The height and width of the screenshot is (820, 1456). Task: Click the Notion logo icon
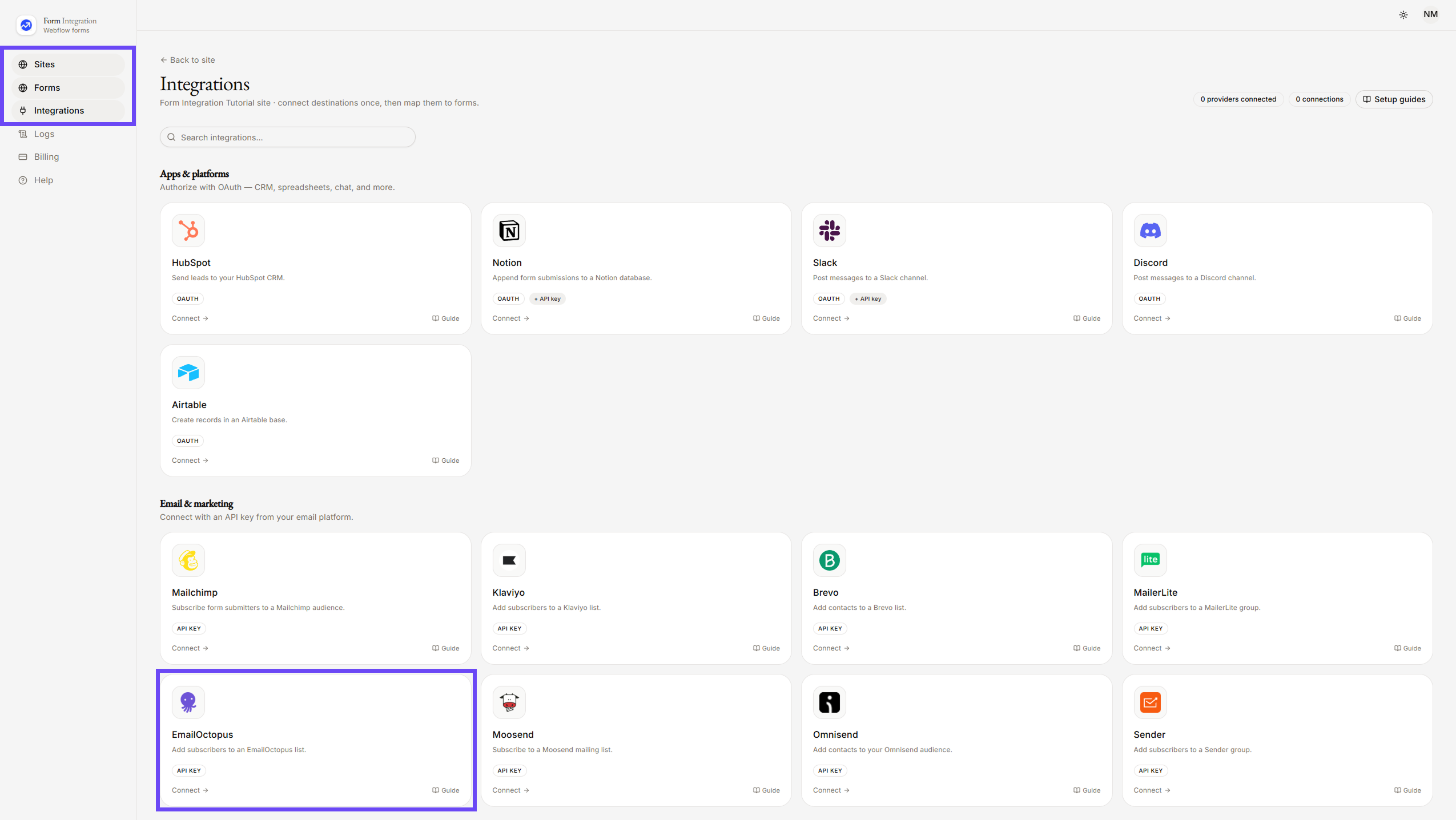point(509,231)
